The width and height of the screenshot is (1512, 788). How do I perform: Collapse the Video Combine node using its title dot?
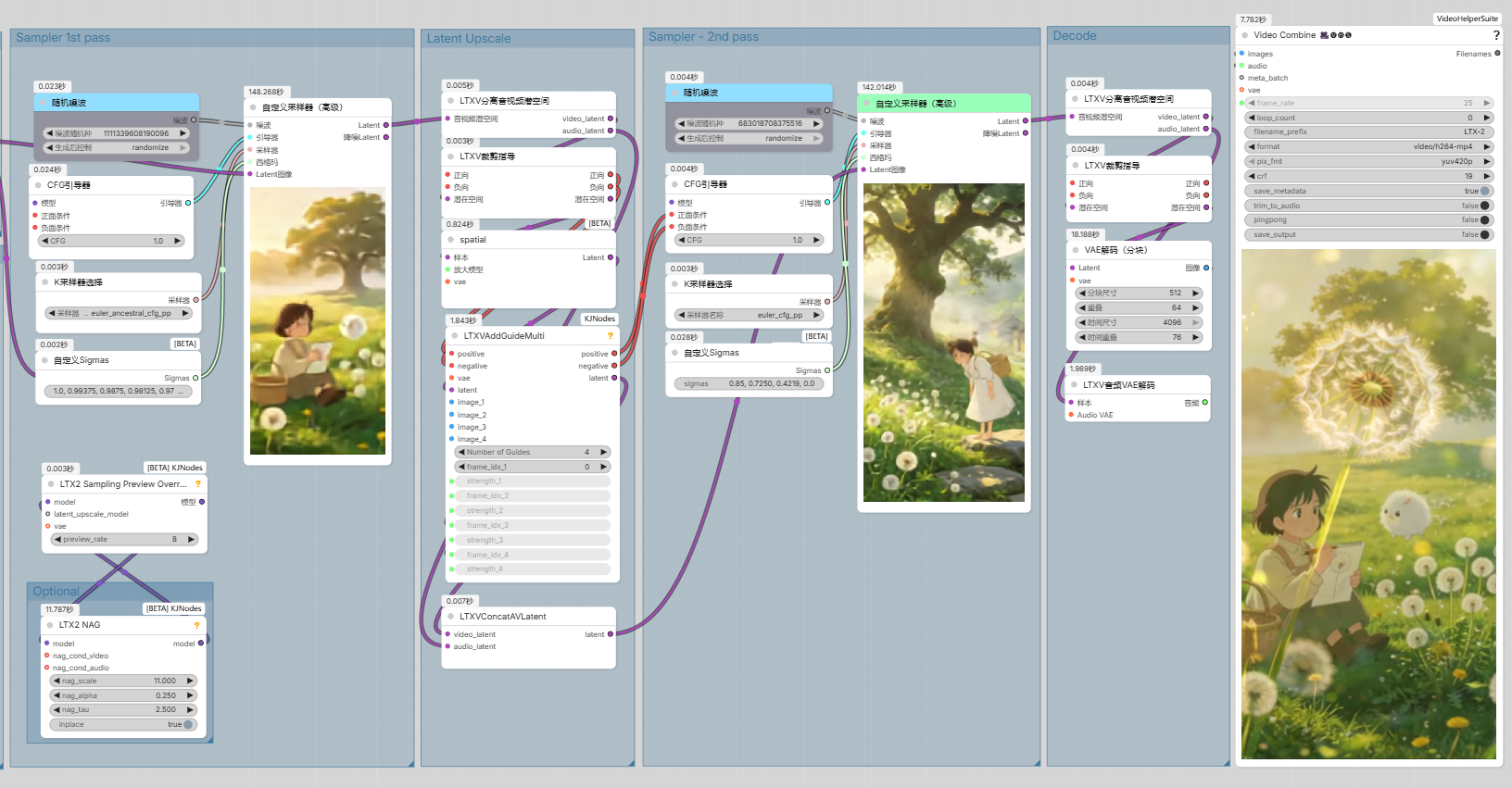[1245, 35]
